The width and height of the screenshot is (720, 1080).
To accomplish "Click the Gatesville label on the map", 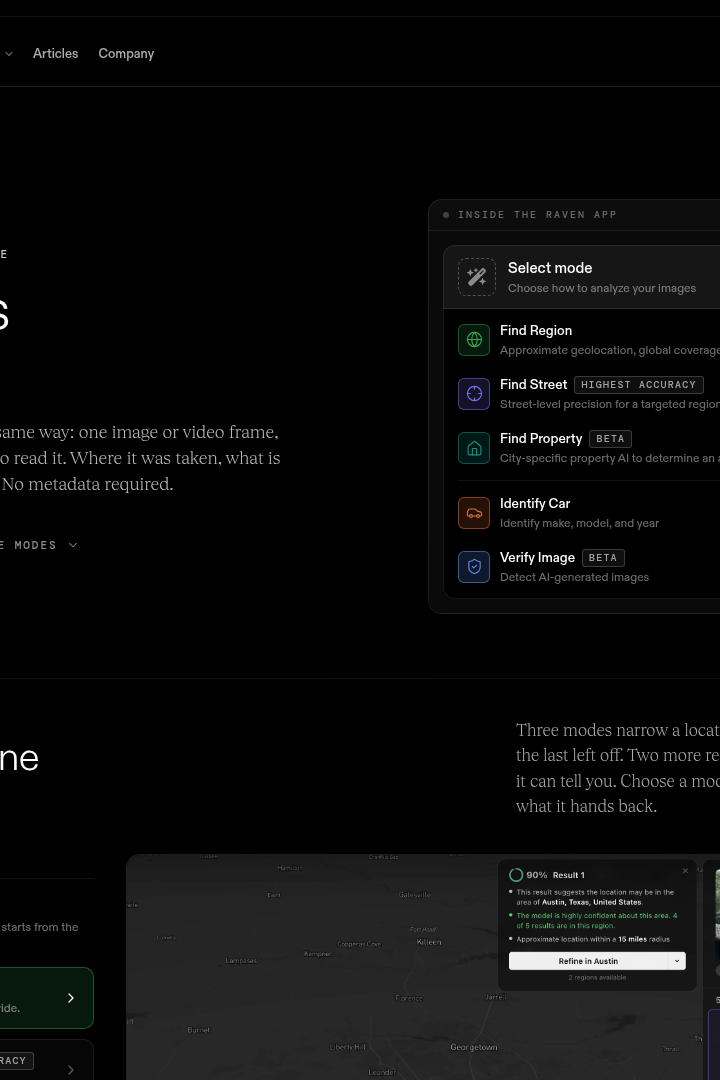I will [x=414, y=894].
